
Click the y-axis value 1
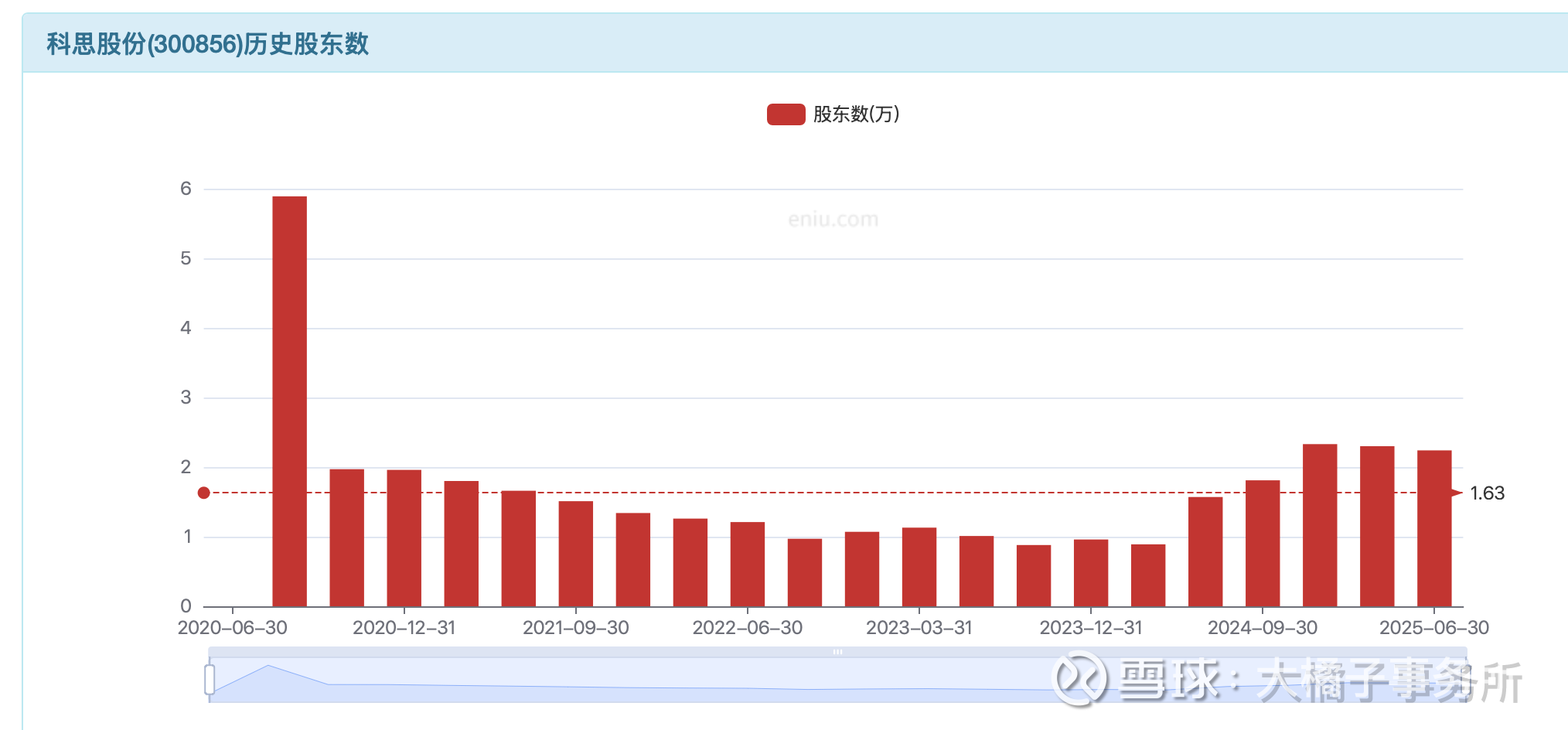tap(186, 537)
